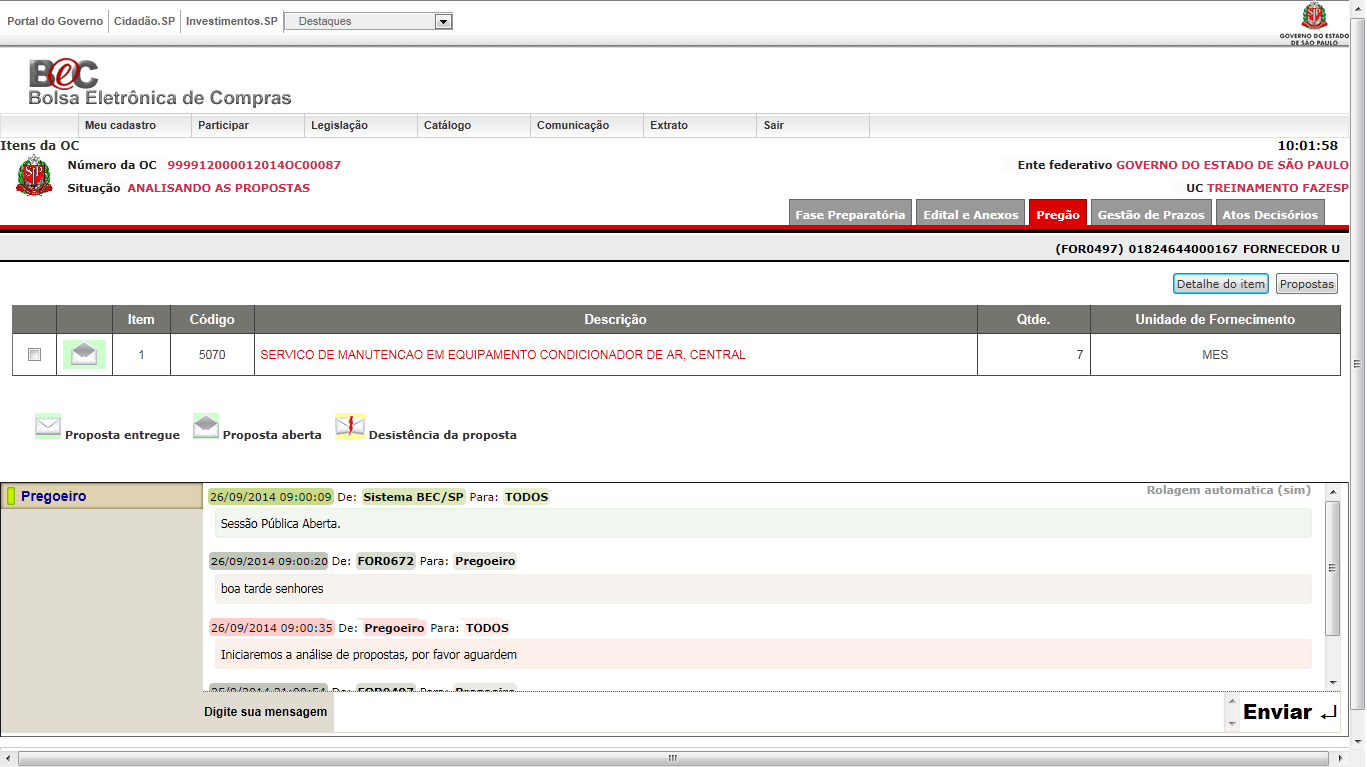This screenshot has height=767, width=1367.
Task: Click the 26/09/2014 09:00:09 timestamp
Action: coord(271,497)
